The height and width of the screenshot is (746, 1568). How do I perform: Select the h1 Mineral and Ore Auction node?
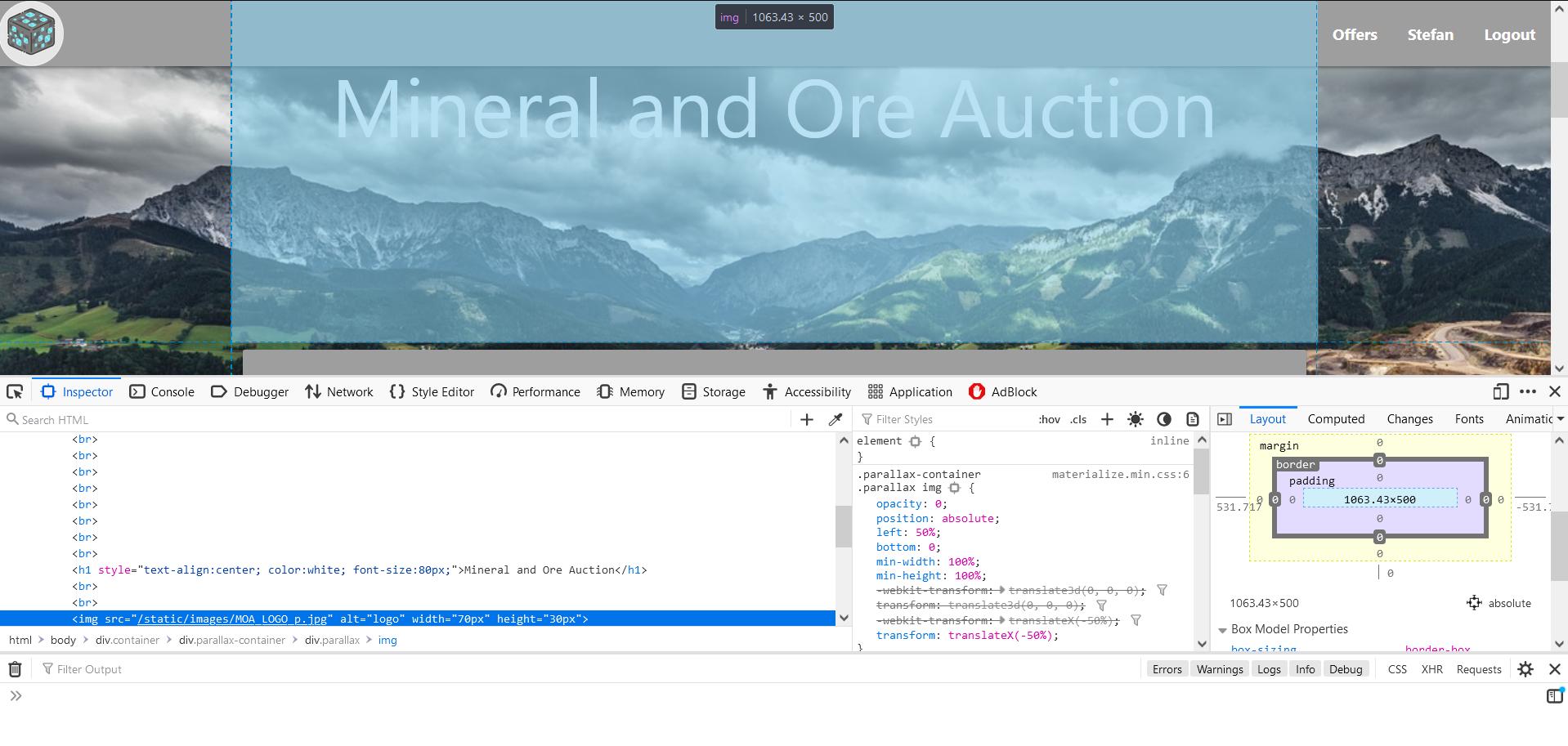point(360,570)
